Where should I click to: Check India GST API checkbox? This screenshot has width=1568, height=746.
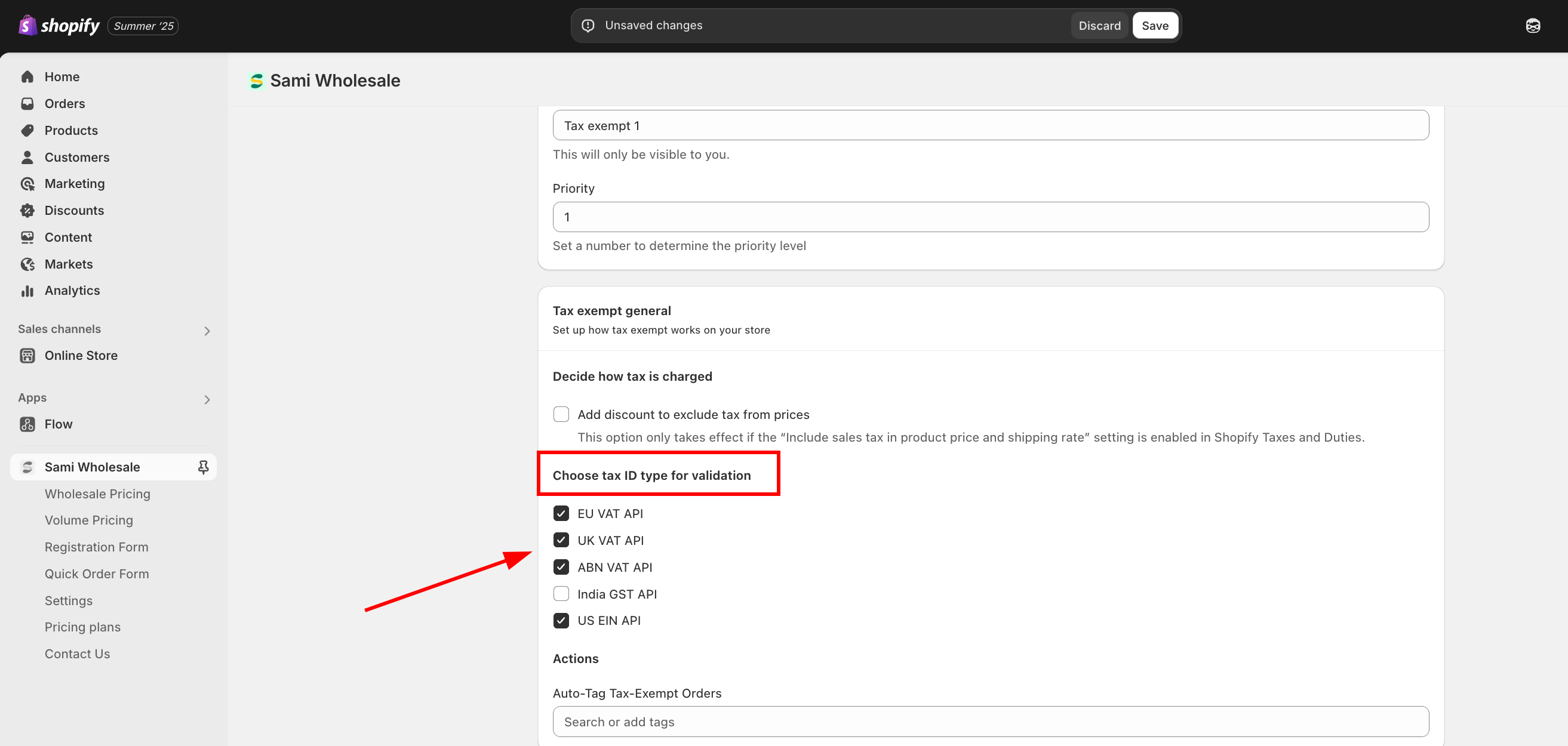pos(561,594)
